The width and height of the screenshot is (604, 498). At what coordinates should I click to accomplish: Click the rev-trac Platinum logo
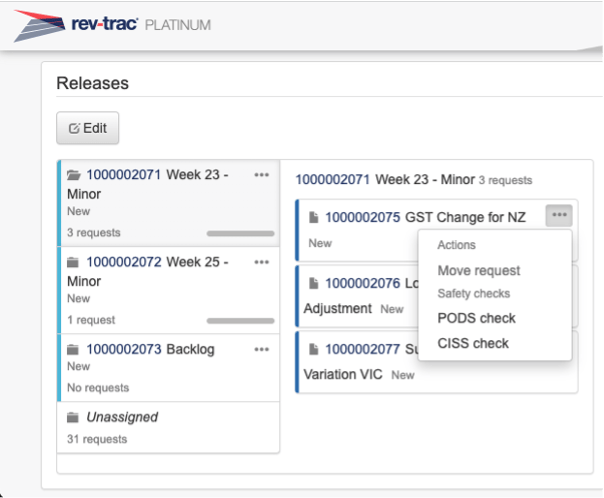112,26
